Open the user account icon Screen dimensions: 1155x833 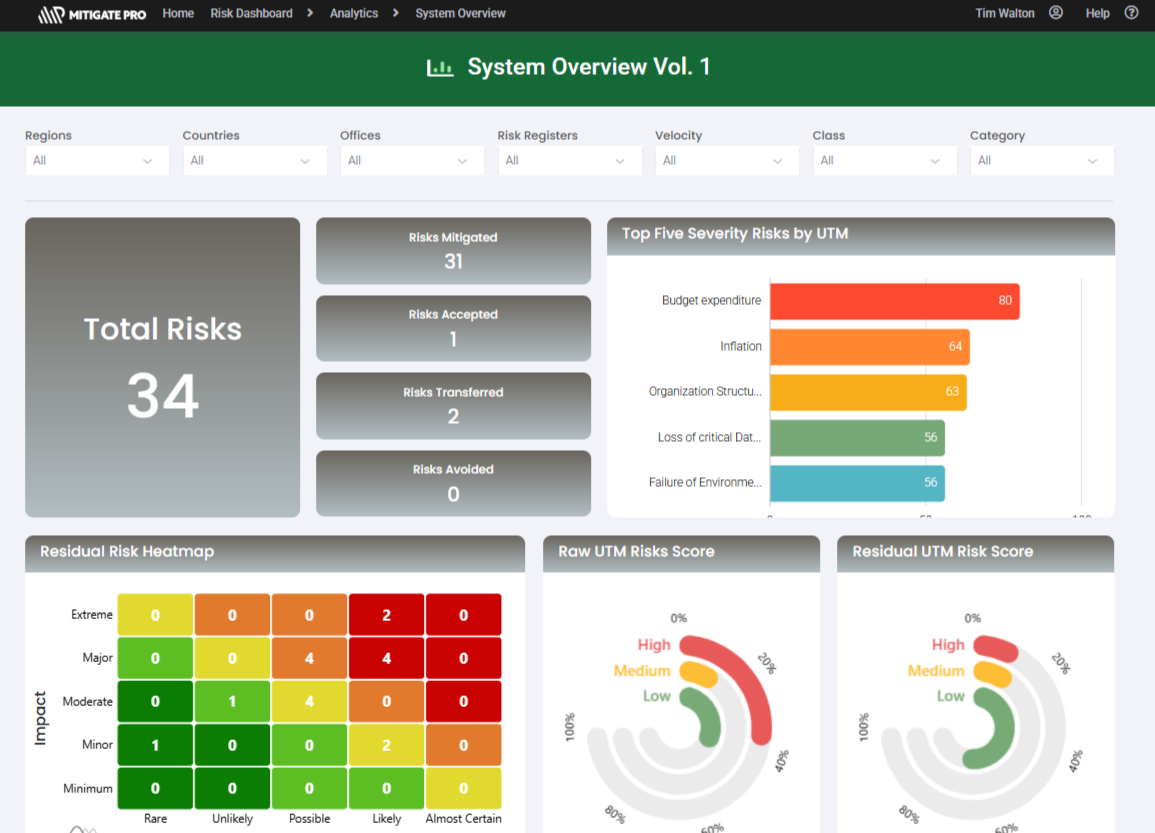[1056, 13]
